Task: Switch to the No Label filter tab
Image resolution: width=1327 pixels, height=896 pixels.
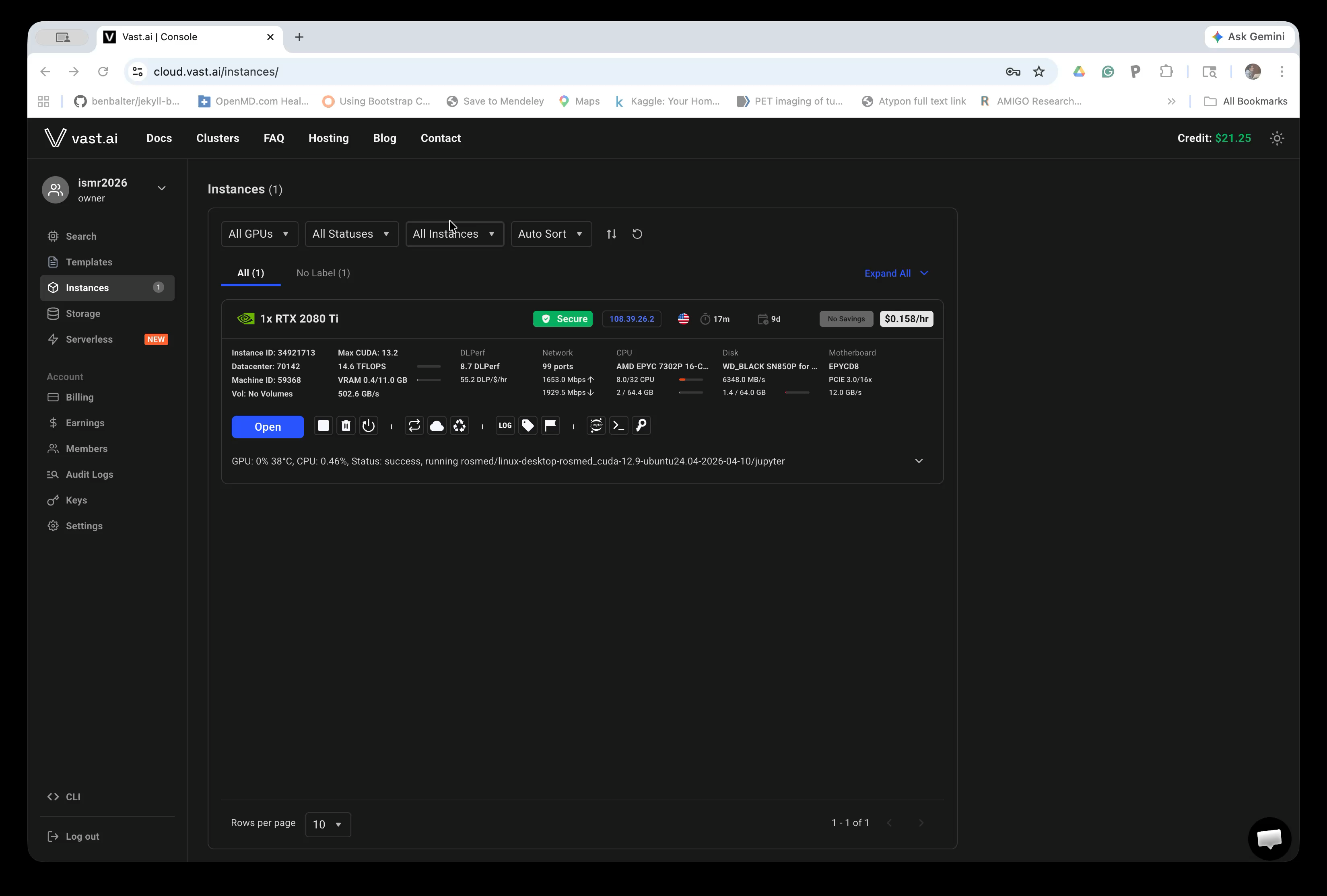Action: 323,273
